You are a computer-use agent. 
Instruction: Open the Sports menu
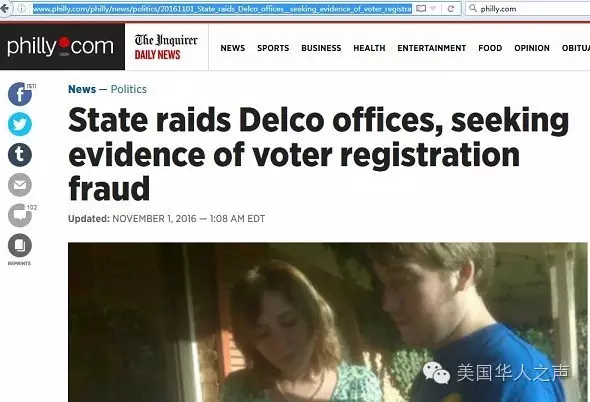(x=273, y=48)
